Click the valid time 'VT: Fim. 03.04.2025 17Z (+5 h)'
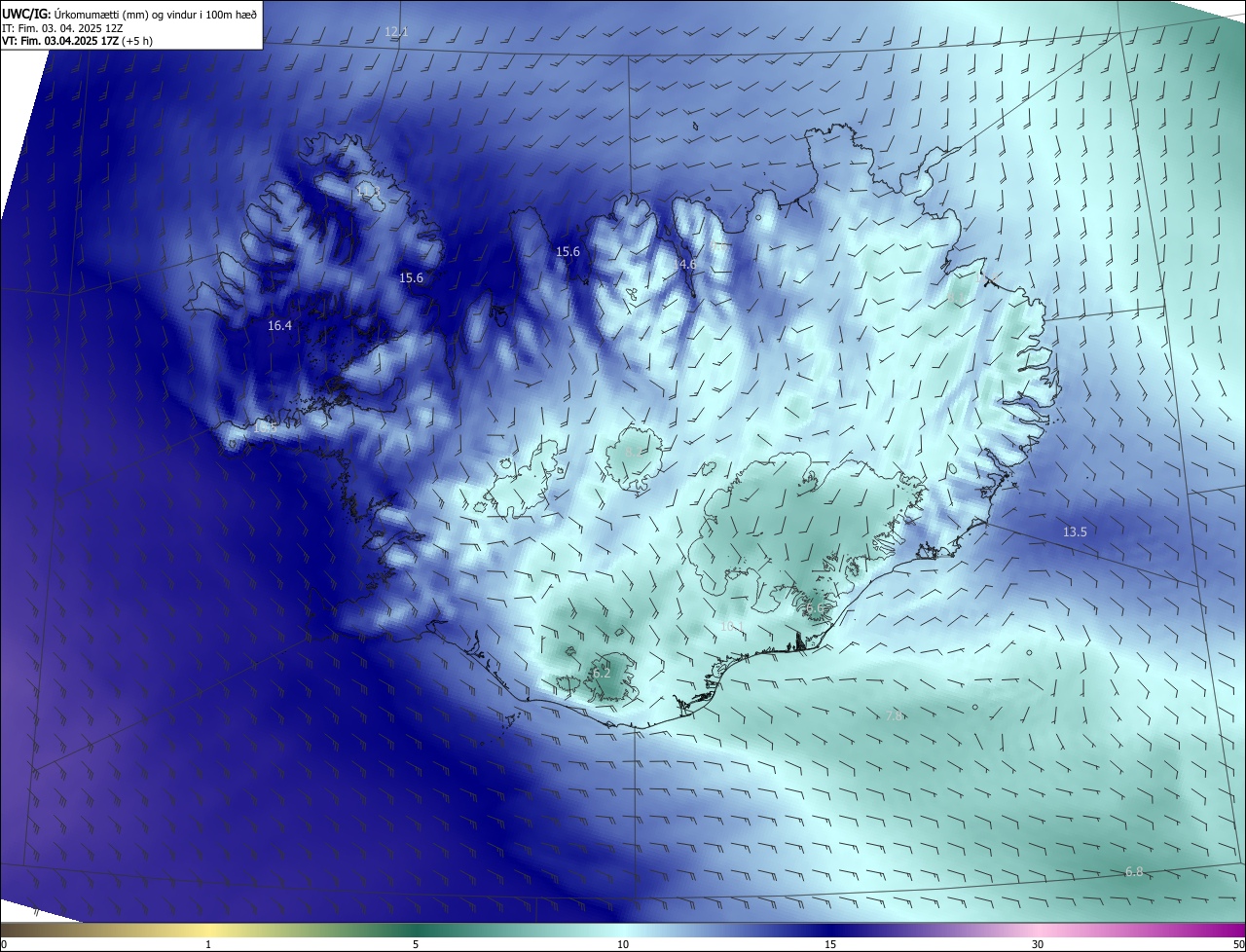1246x952 pixels. pyautogui.click(x=77, y=41)
